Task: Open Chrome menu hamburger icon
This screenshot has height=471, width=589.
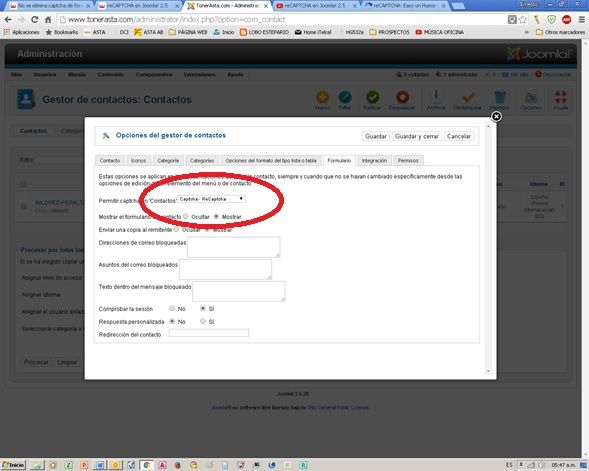Action: click(x=581, y=20)
